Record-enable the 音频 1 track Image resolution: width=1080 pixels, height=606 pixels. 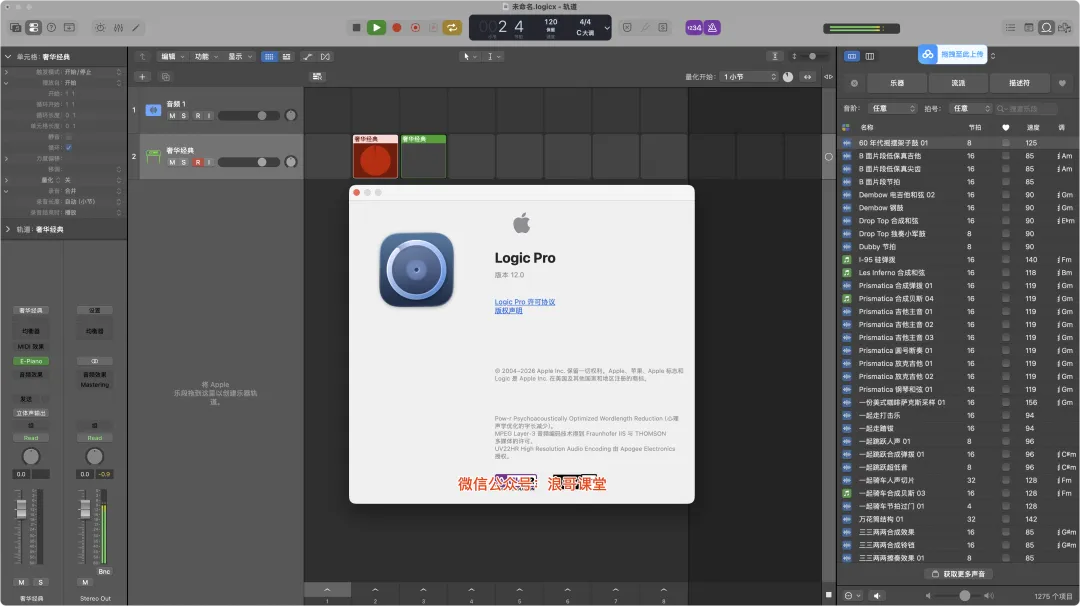point(198,116)
